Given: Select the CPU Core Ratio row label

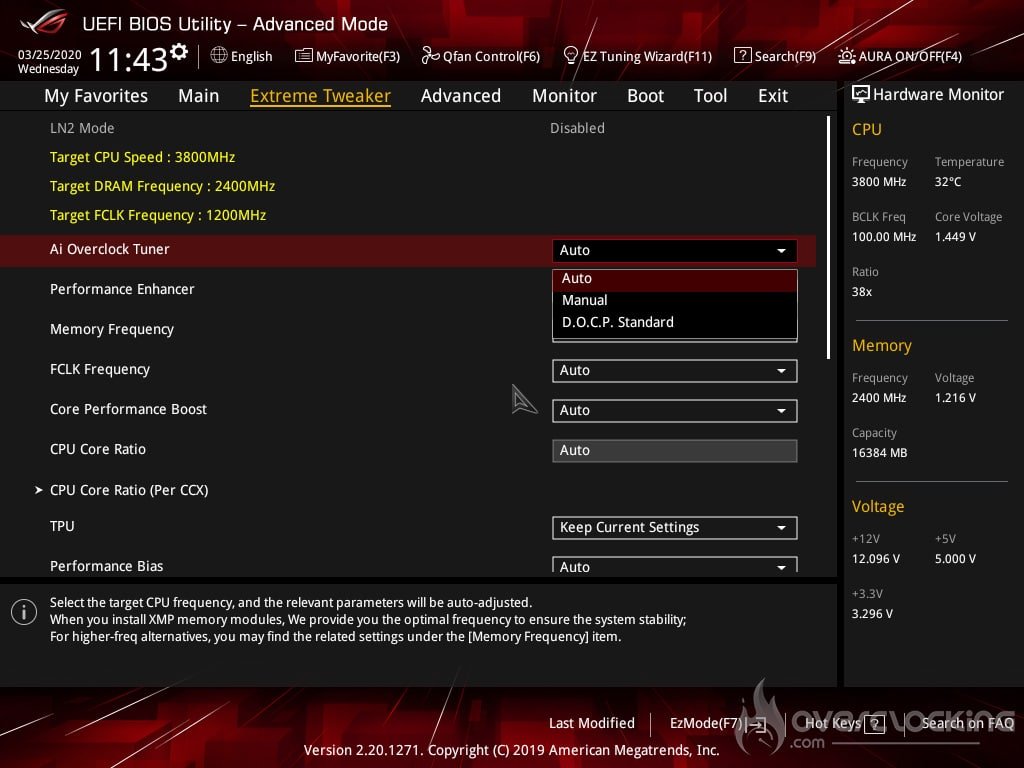Looking at the screenshot, I should pyautogui.click(x=98, y=449).
